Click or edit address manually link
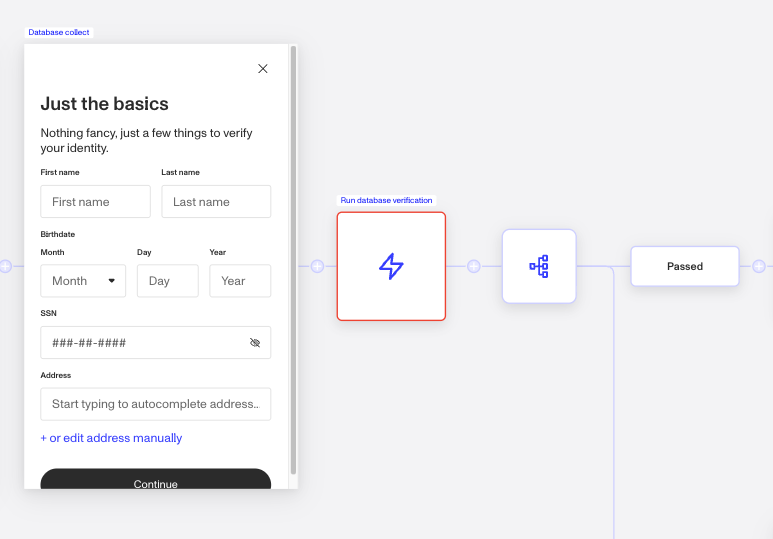 (111, 438)
